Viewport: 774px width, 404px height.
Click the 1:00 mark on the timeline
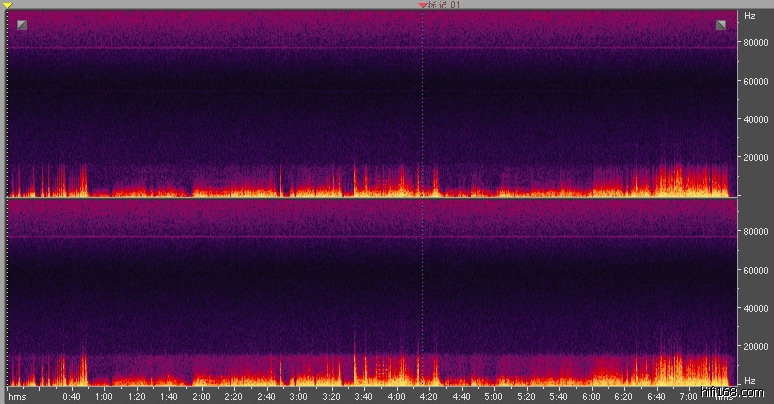coord(103,396)
